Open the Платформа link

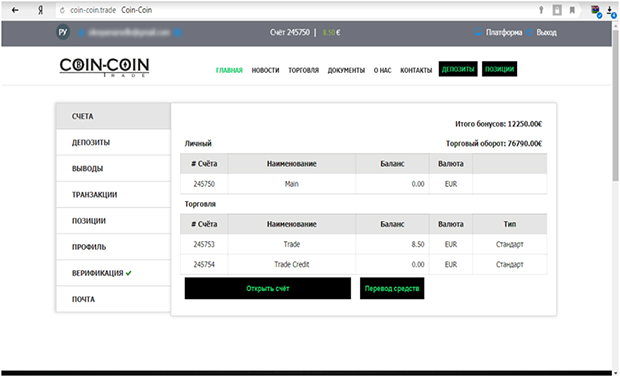coord(504,32)
